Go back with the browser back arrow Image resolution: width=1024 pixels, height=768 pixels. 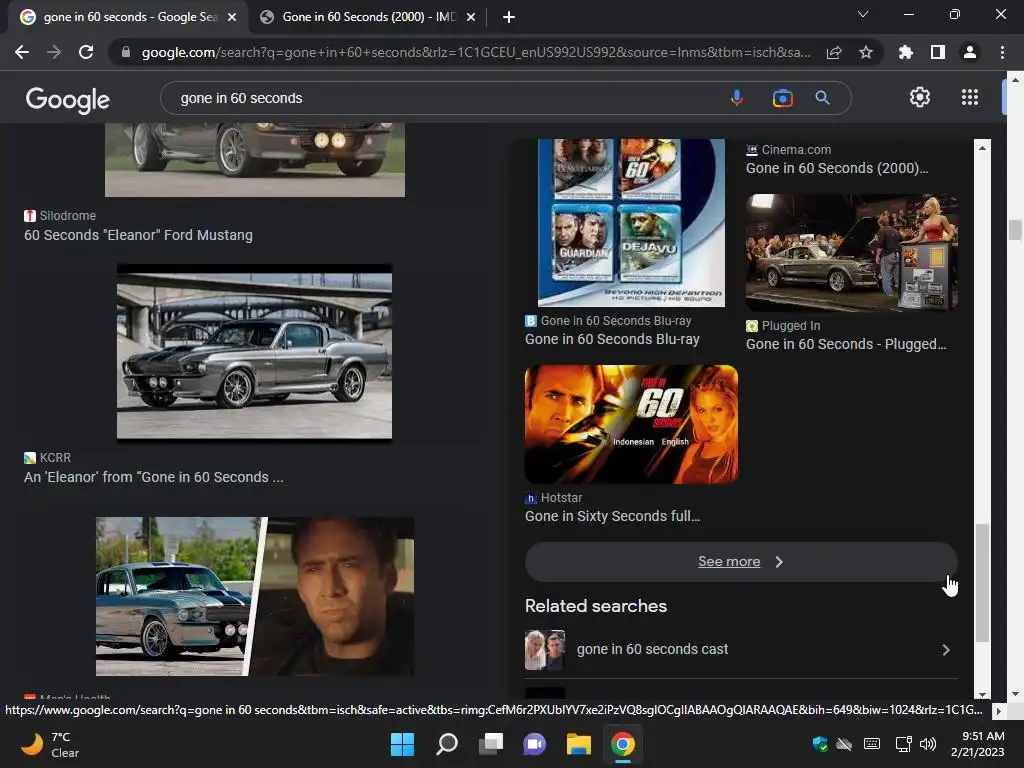click(22, 52)
